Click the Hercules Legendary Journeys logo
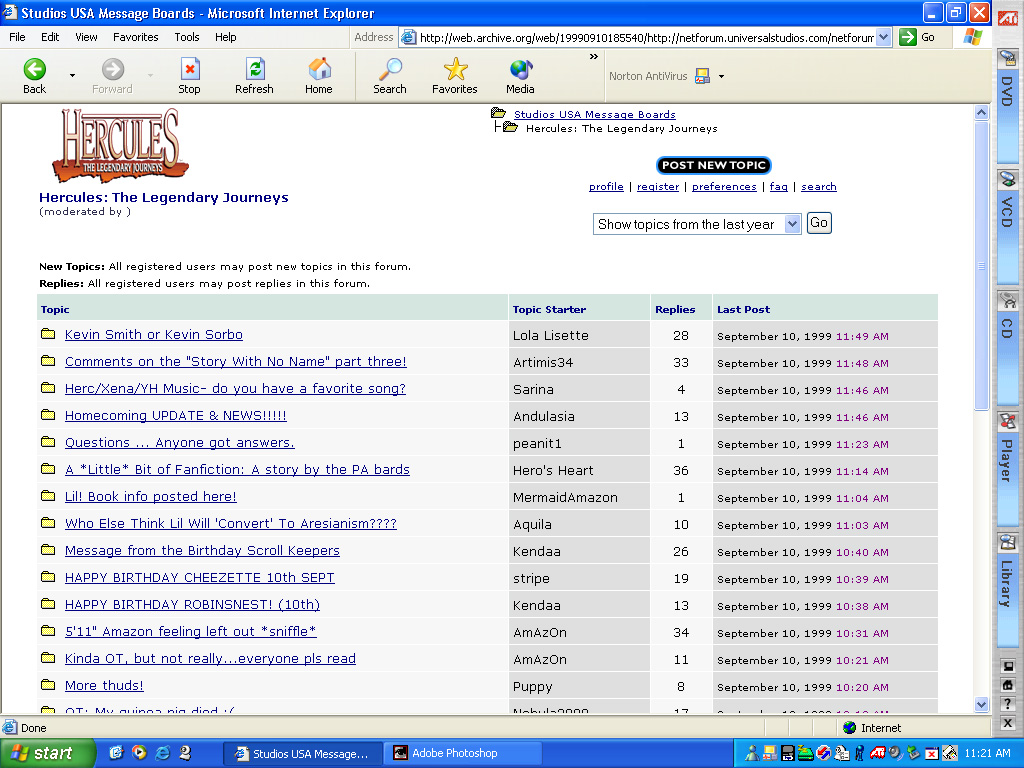 120,145
